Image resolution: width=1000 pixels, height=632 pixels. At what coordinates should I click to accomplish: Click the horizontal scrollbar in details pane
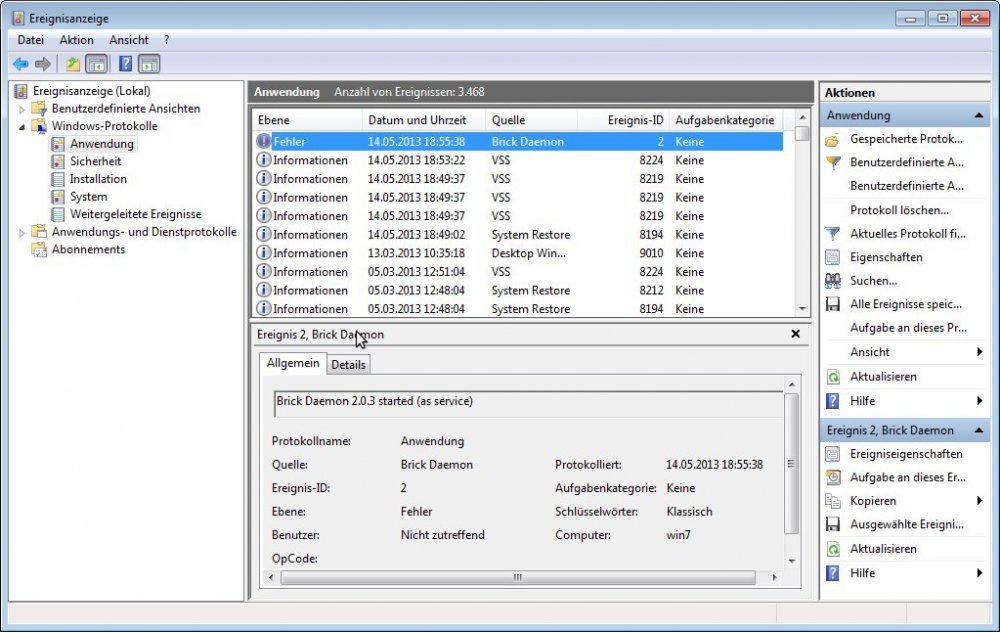(518, 577)
